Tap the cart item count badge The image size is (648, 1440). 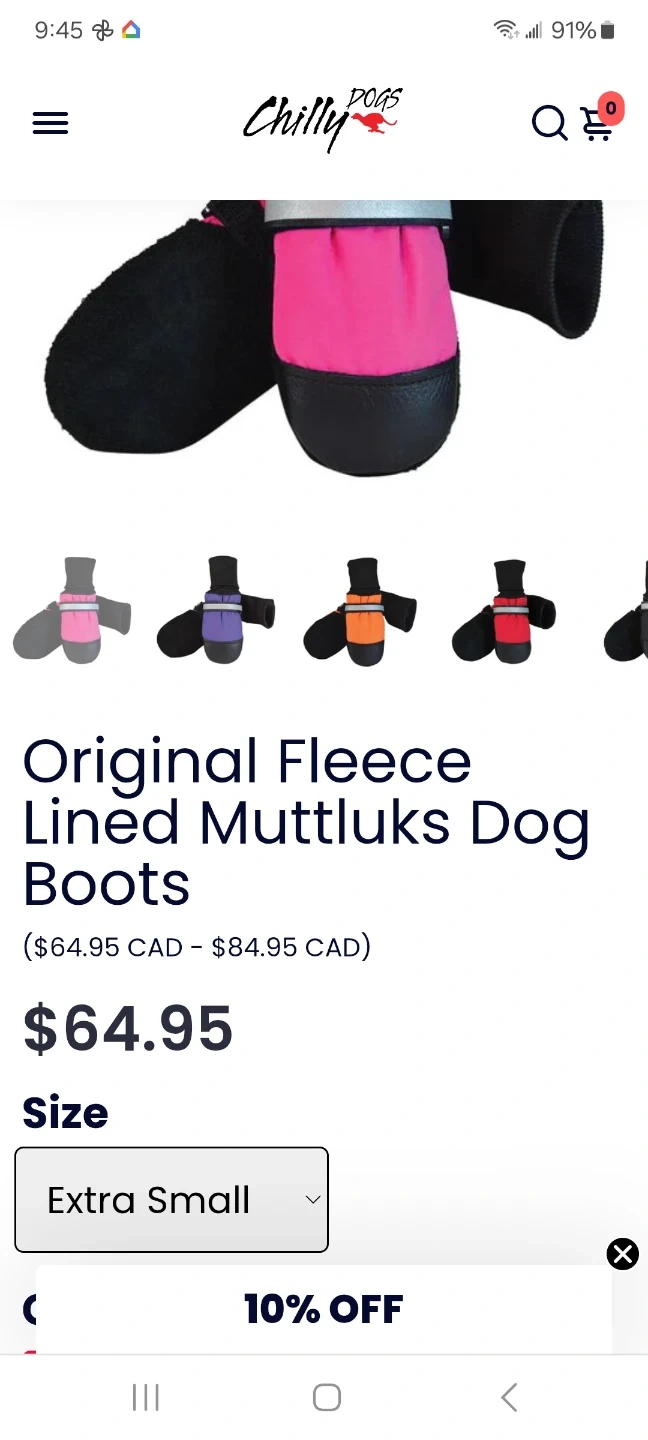coord(611,108)
